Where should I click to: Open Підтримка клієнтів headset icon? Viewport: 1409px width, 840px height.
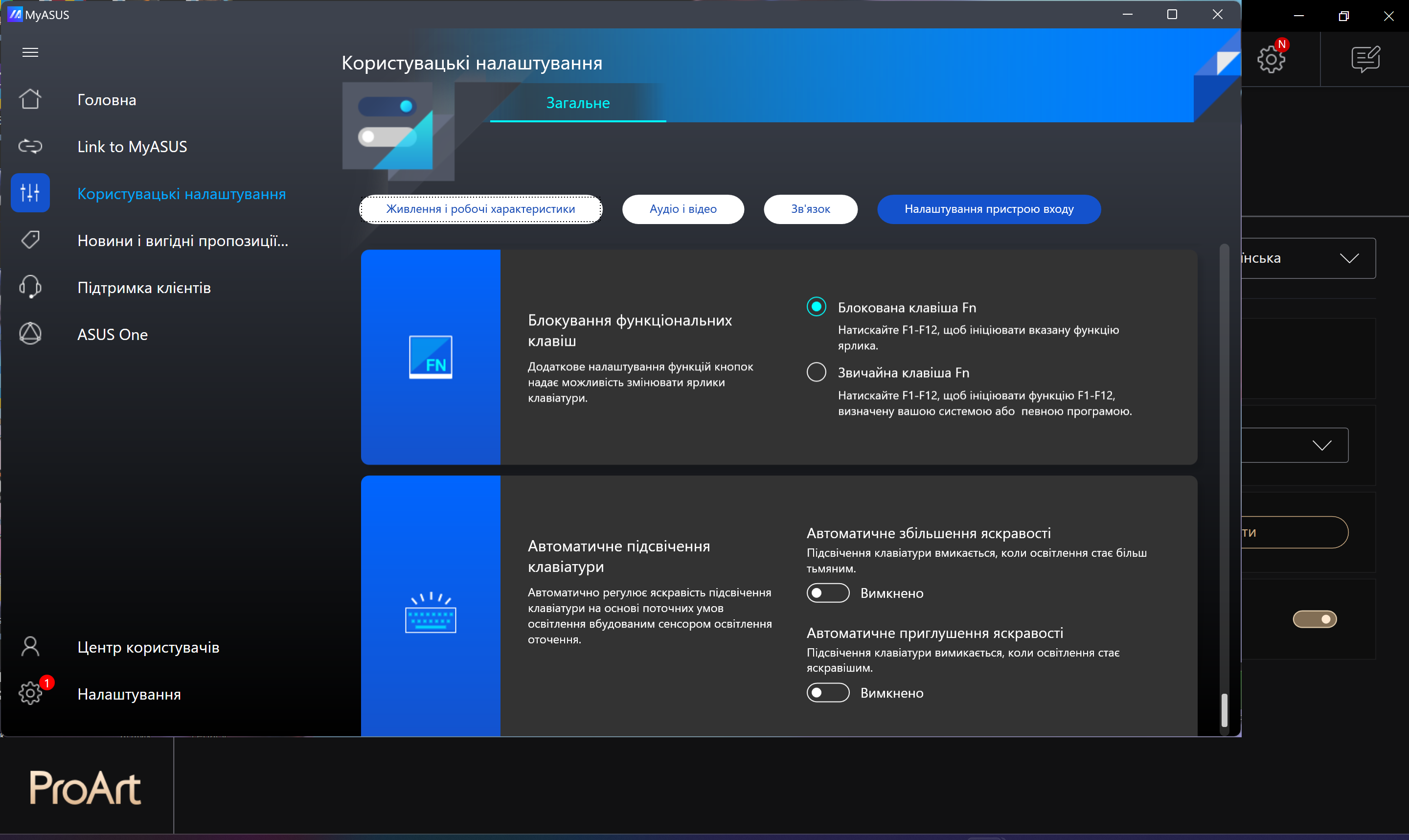pyautogui.click(x=30, y=287)
